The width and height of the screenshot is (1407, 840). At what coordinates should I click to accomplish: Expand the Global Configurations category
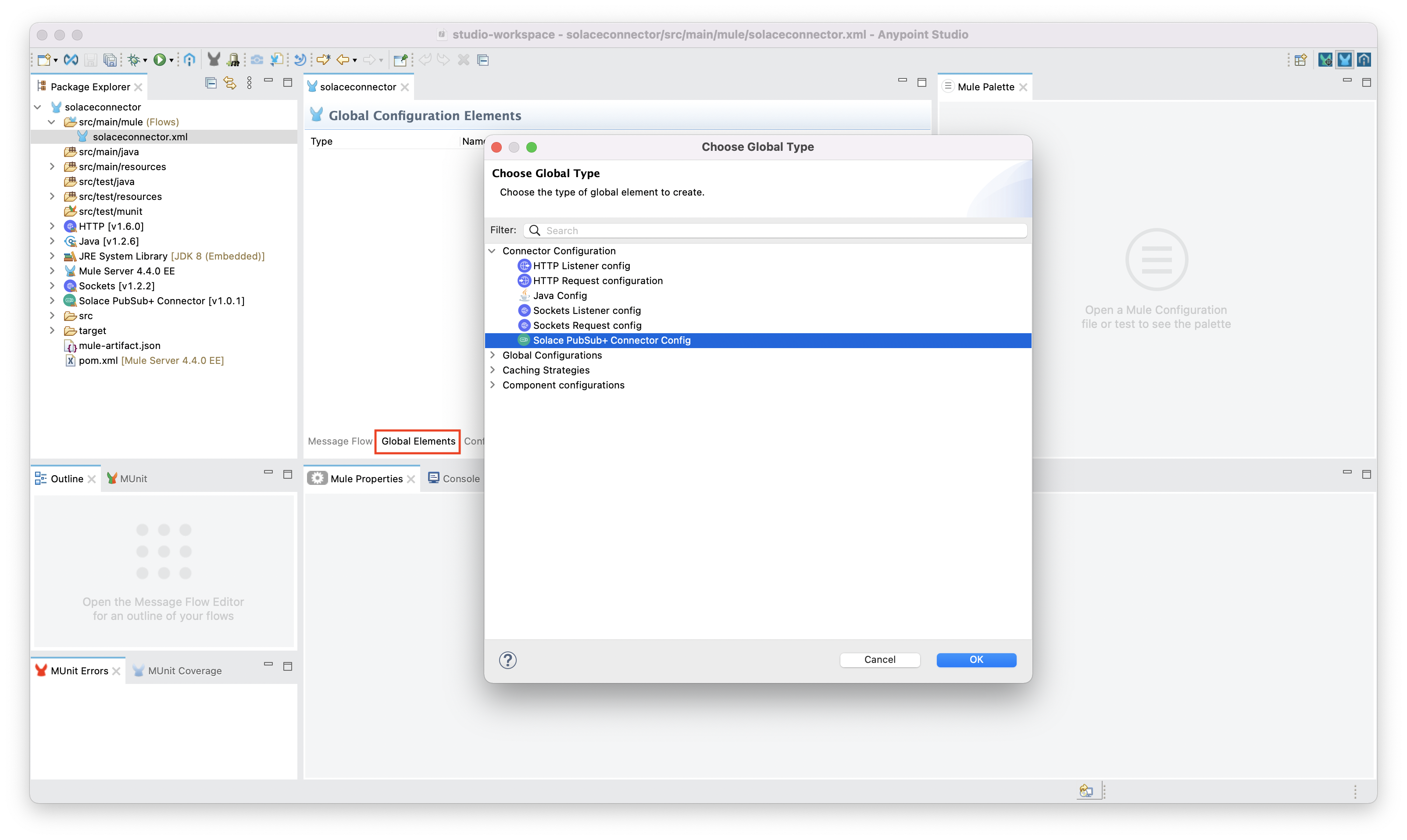coord(492,355)
